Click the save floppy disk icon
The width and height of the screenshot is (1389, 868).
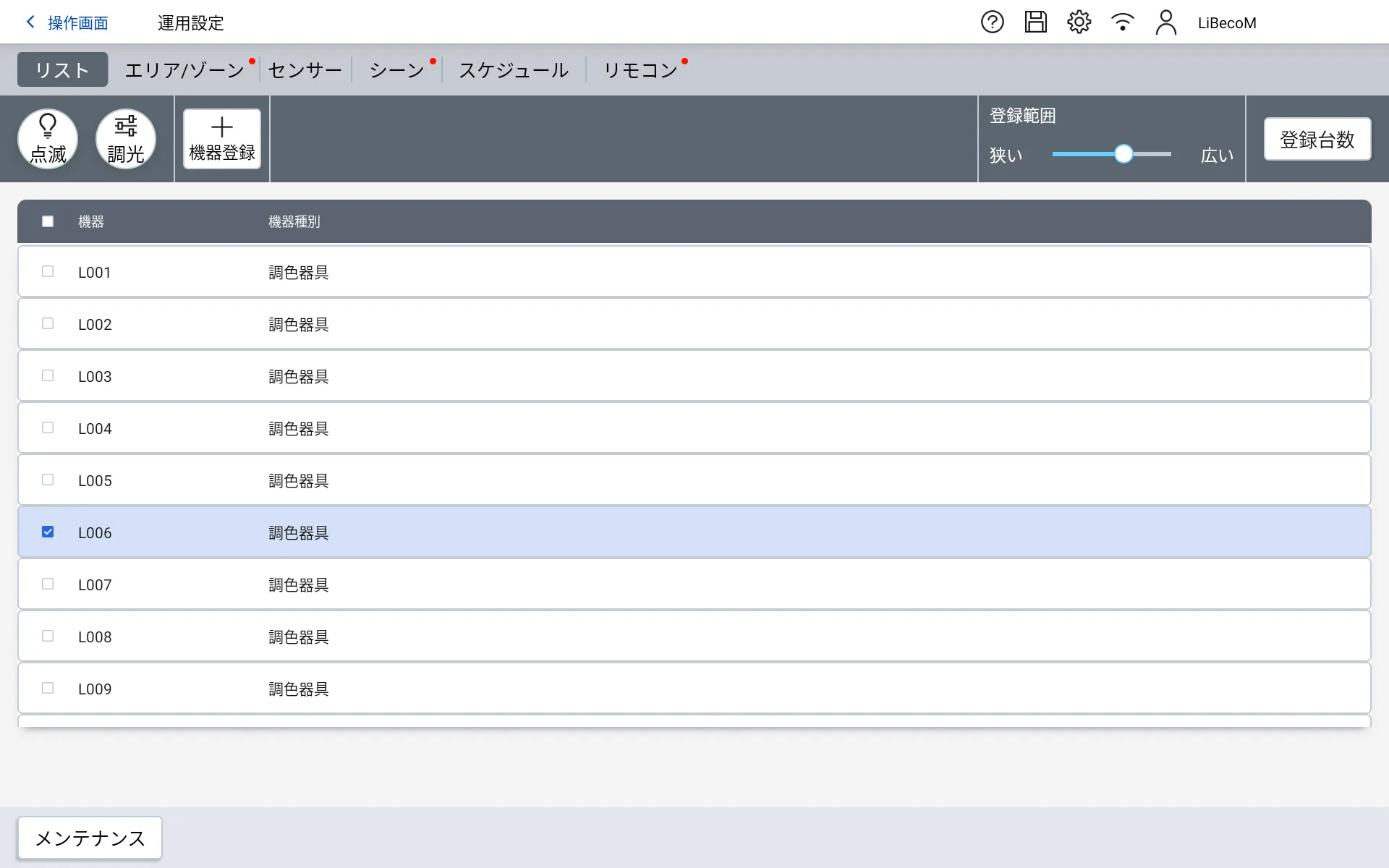point(1035,22)
